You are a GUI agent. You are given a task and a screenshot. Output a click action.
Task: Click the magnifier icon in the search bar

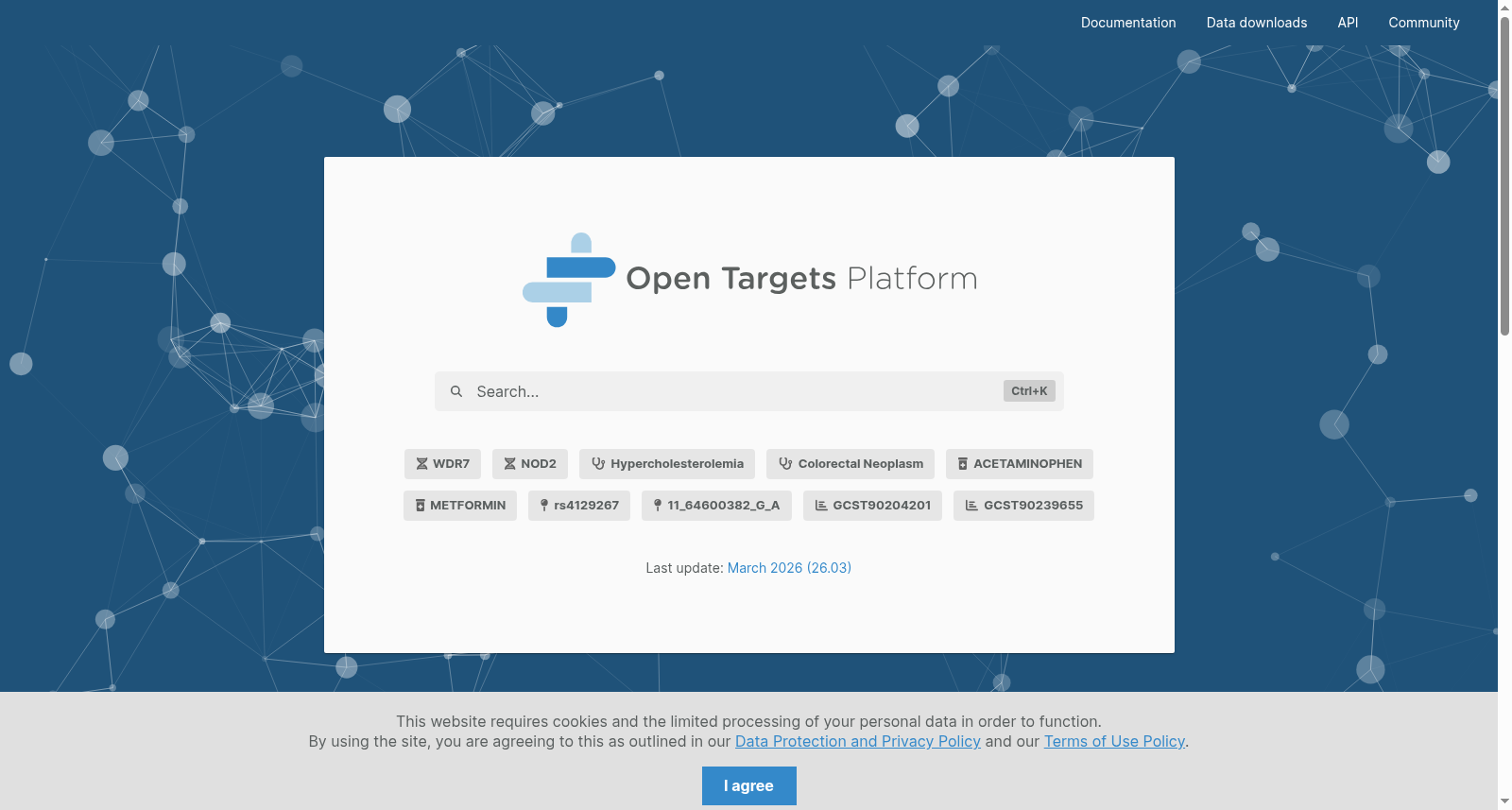coord(456,391)
